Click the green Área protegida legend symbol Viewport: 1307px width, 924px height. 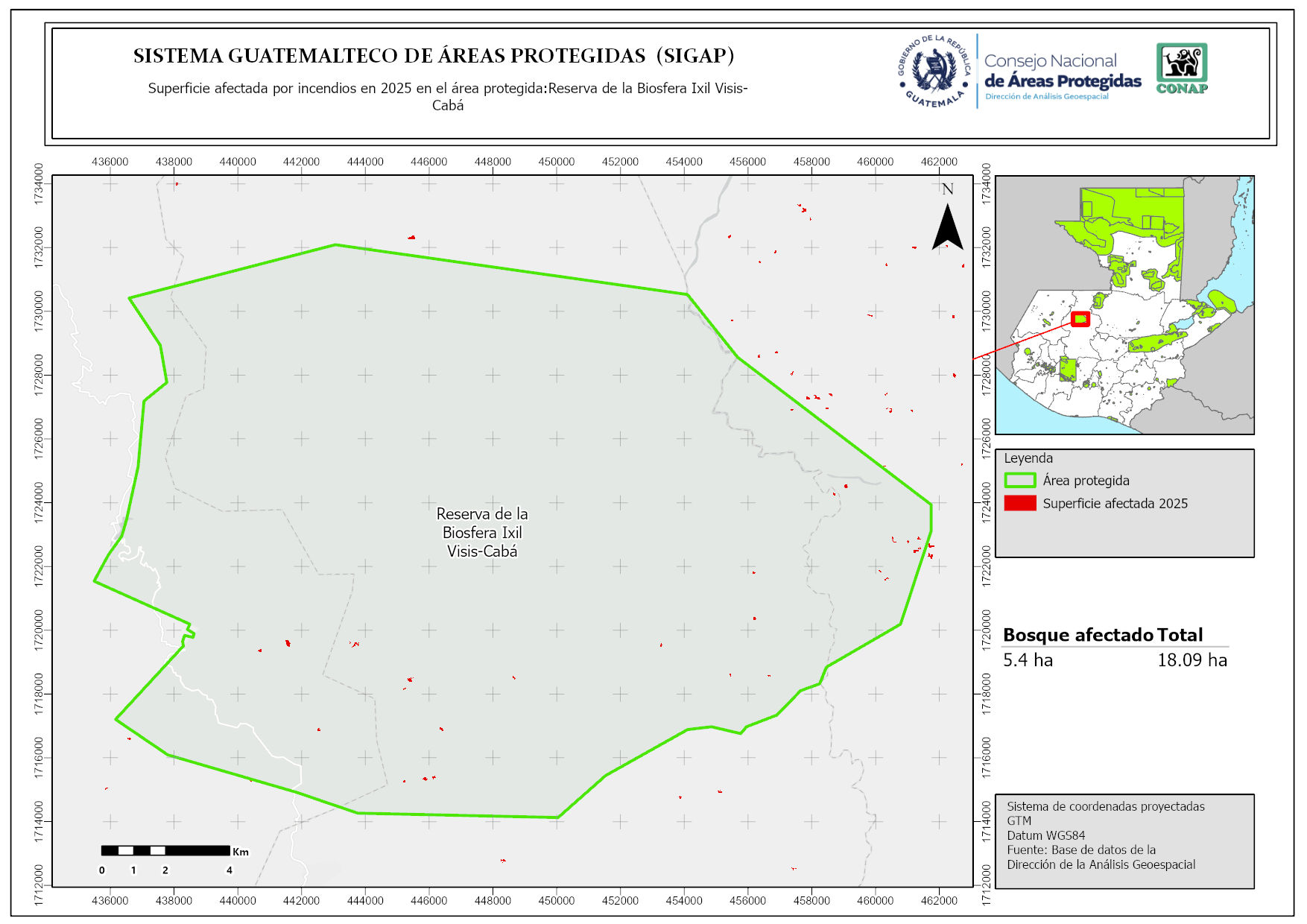[1019, 481]
